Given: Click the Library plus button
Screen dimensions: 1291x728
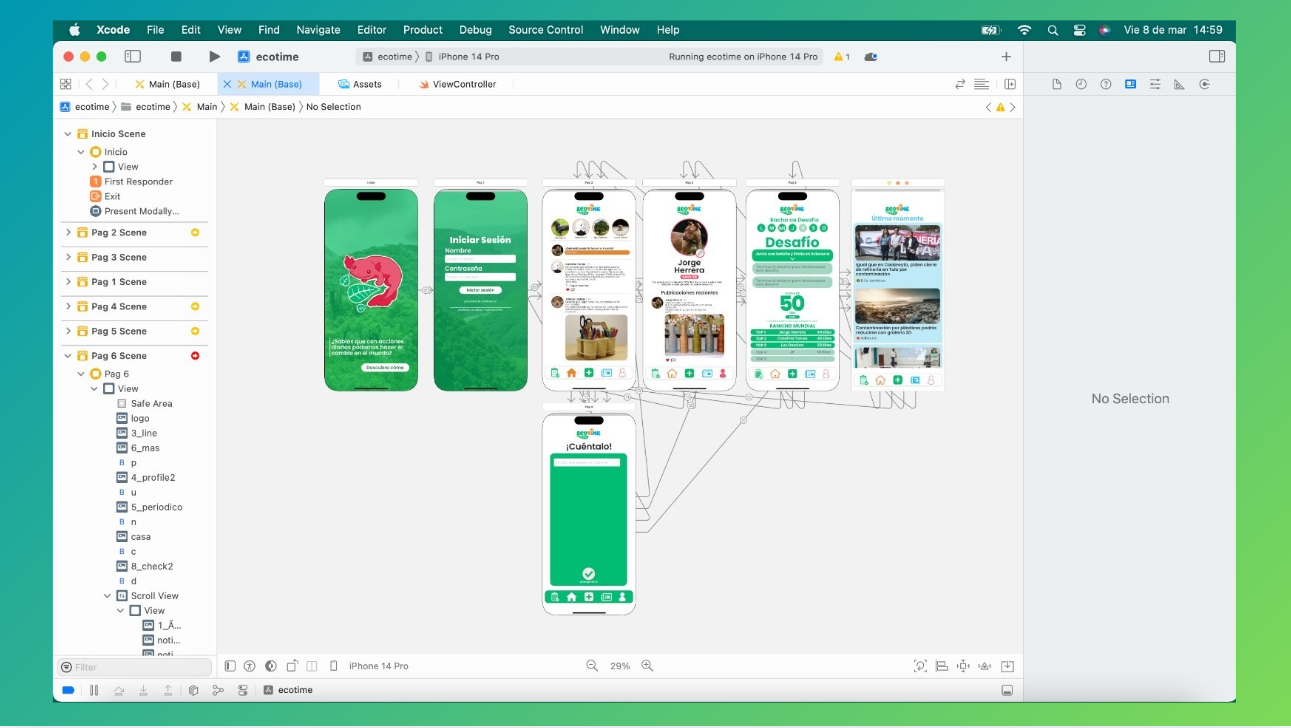Looking at the screenshot, I should pos(1006,57).
